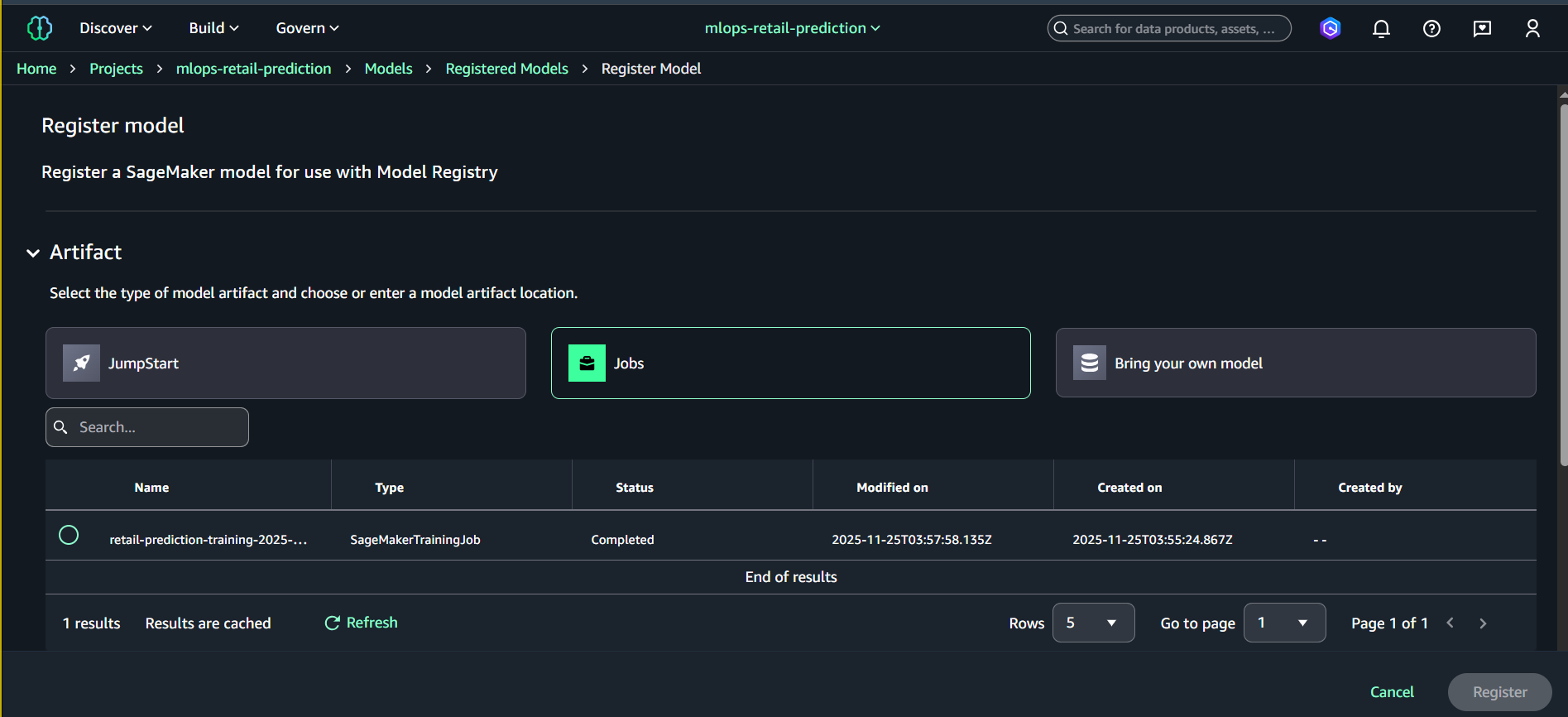
Task: Select the retail-prediction-training job radio button
Action: click(69, 535)
